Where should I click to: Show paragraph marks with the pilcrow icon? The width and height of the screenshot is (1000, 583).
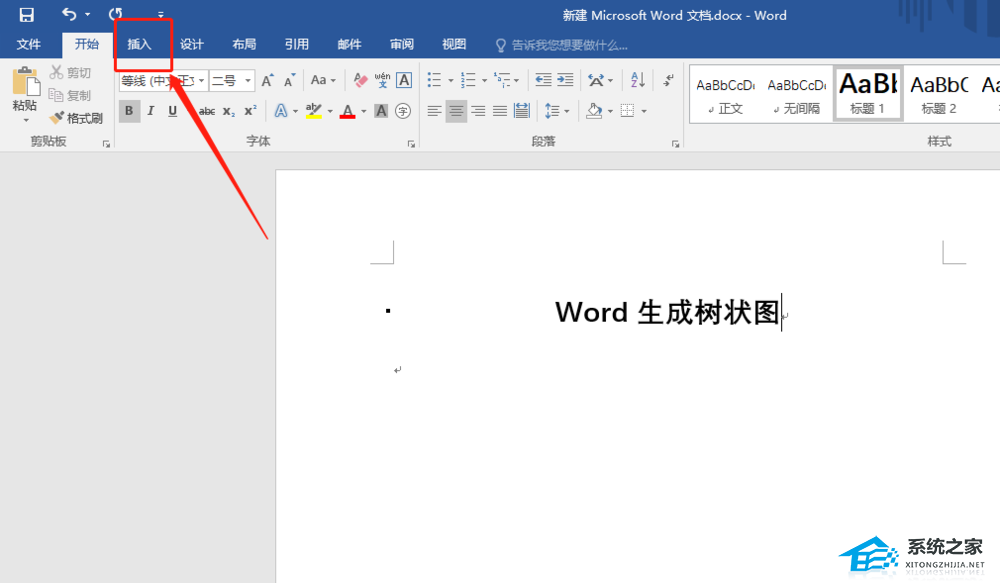pyautogui.click(x=667, y=81)
